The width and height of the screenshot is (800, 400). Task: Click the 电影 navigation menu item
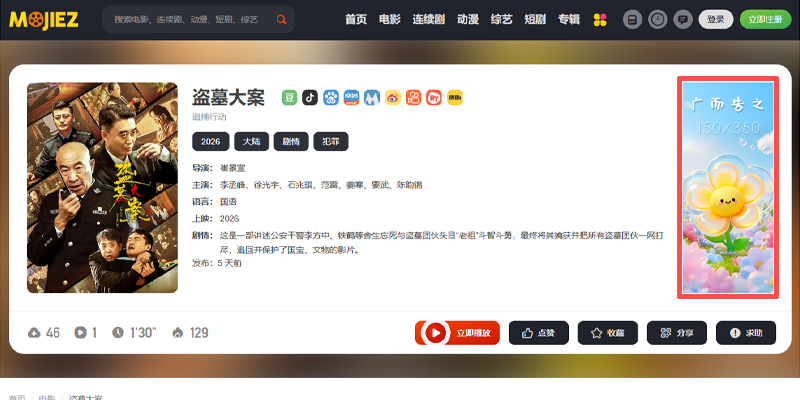[389, 19]
